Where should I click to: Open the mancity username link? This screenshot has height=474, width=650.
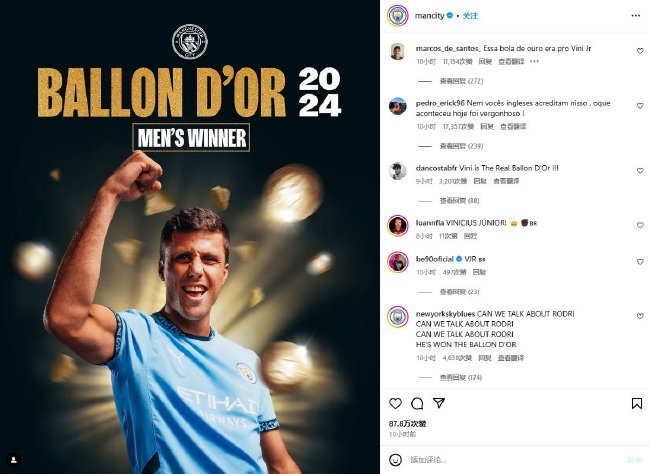(x=429, y=16)
